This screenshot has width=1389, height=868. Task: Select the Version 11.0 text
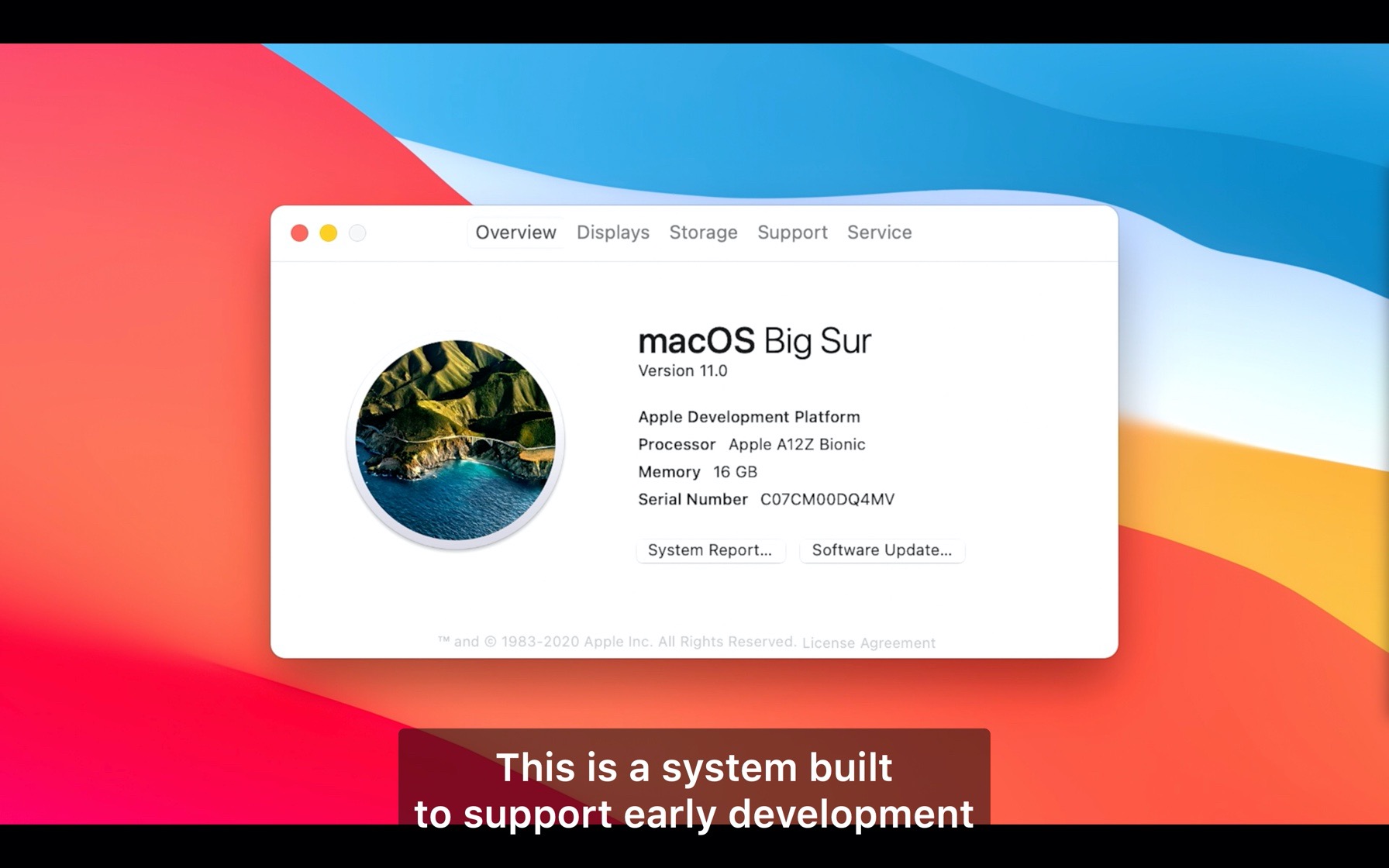click(x=683, y=370)
